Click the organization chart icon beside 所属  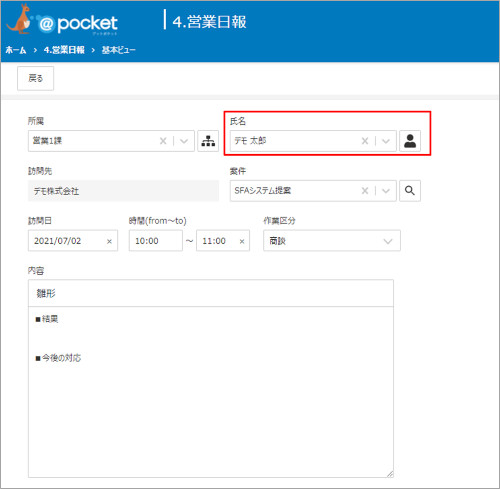tap(208, 141)
